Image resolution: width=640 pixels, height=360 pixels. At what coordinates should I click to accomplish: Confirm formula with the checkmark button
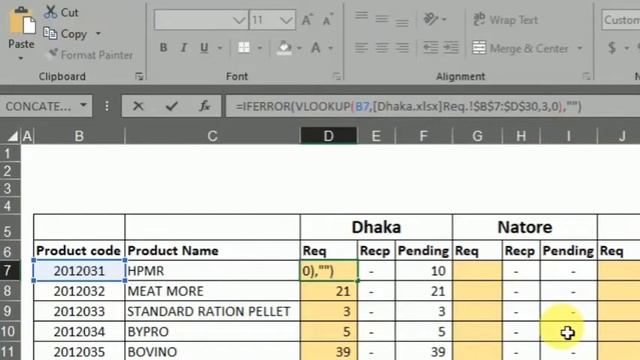point(171,106)
